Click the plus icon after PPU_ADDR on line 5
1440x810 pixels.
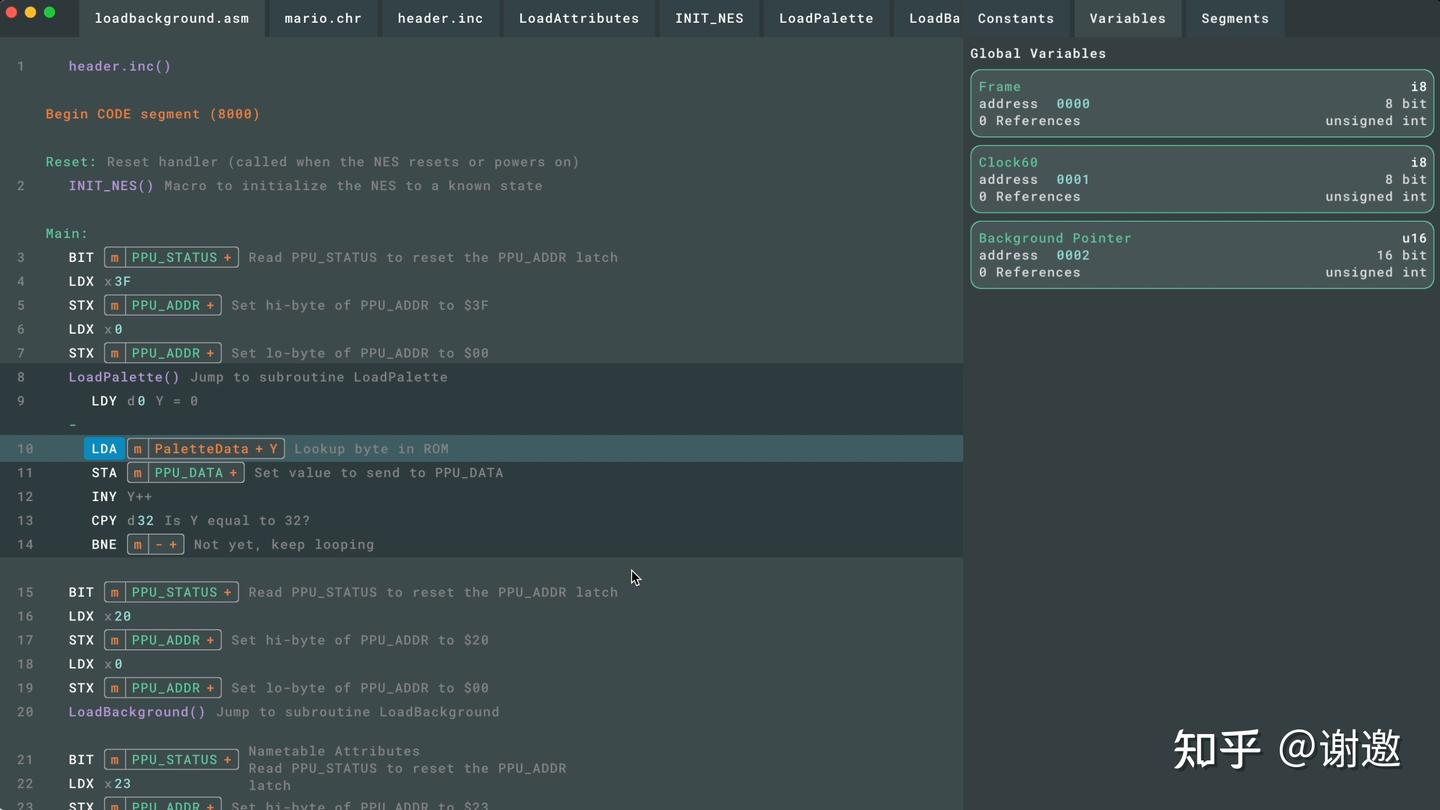pyautogui.click(x=210, y=305)
